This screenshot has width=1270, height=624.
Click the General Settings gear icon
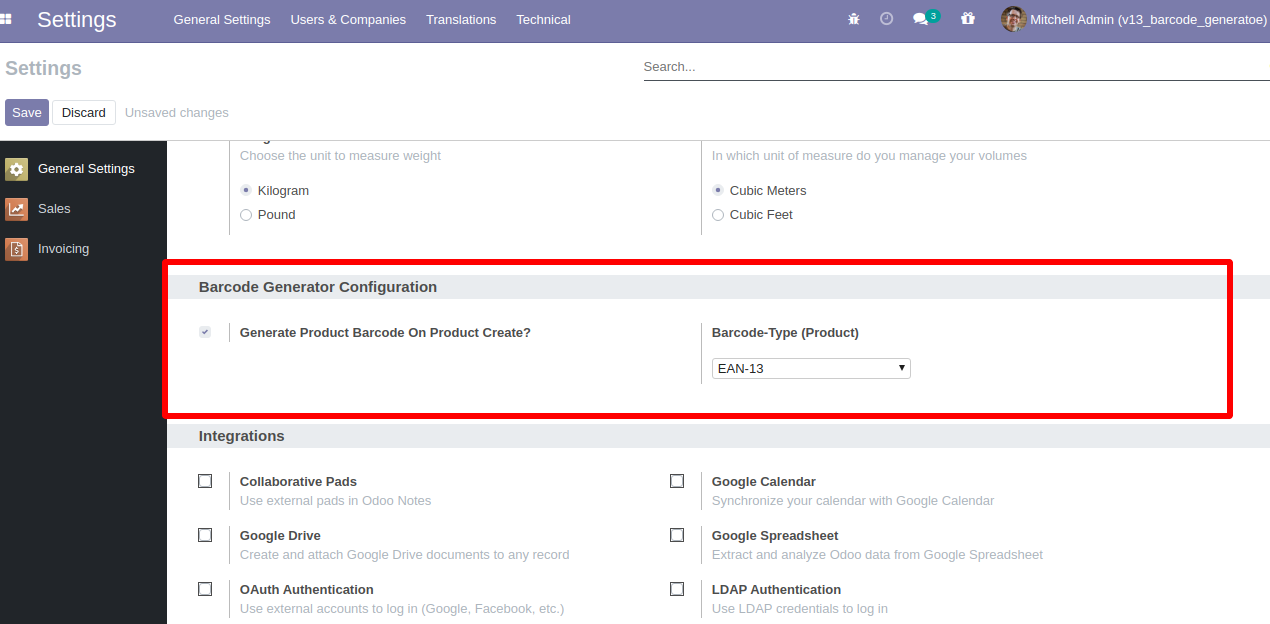[16, 169]
